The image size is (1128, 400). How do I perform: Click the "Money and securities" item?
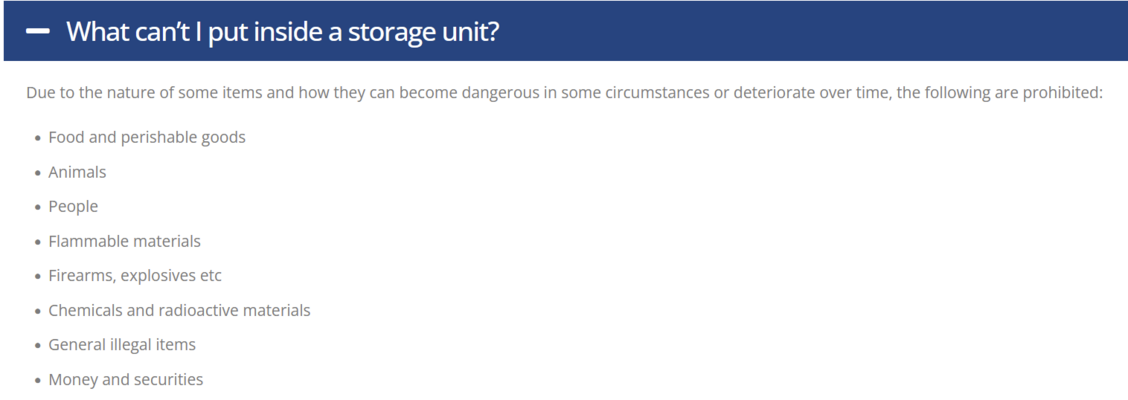tap(126, 379)
